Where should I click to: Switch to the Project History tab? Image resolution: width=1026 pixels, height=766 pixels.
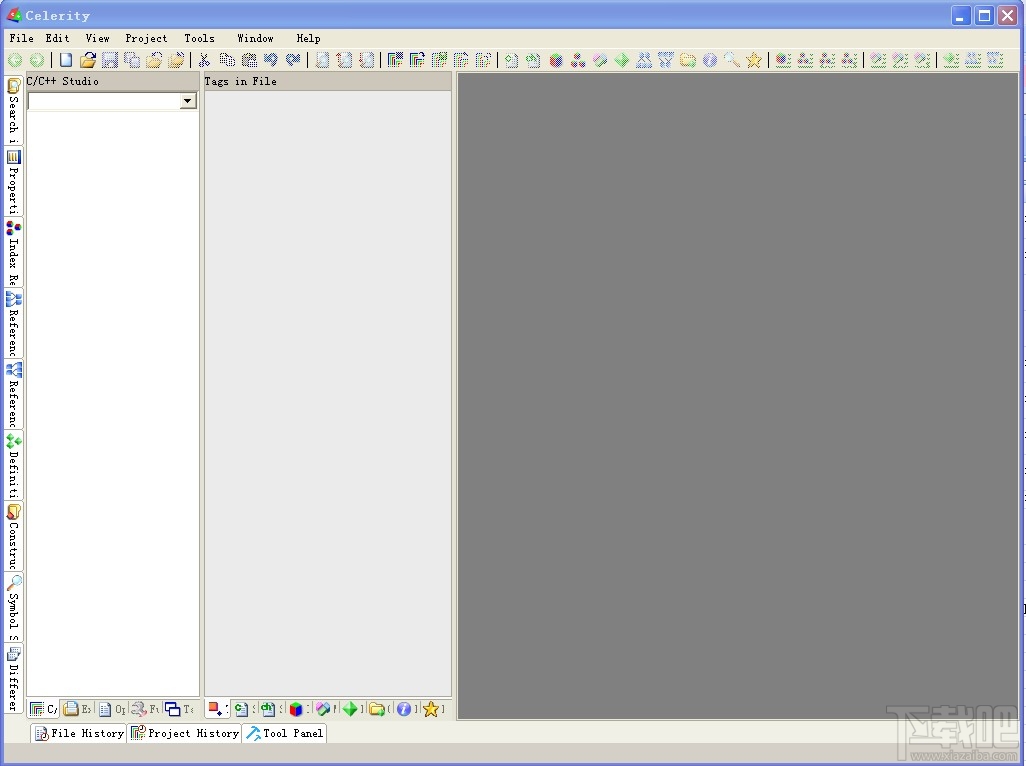[x=185, y=733]
